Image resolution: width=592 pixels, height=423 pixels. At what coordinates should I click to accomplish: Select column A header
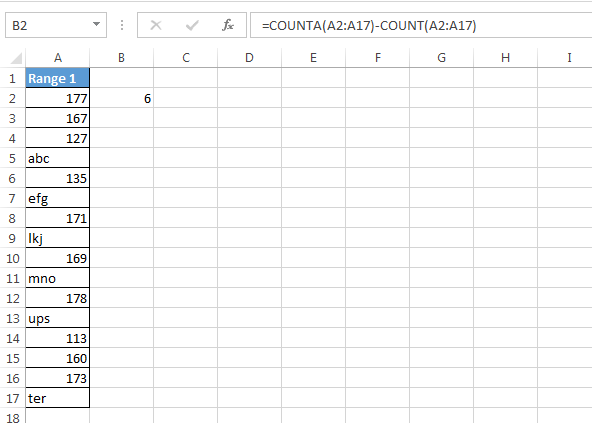(x=57, y=58)
